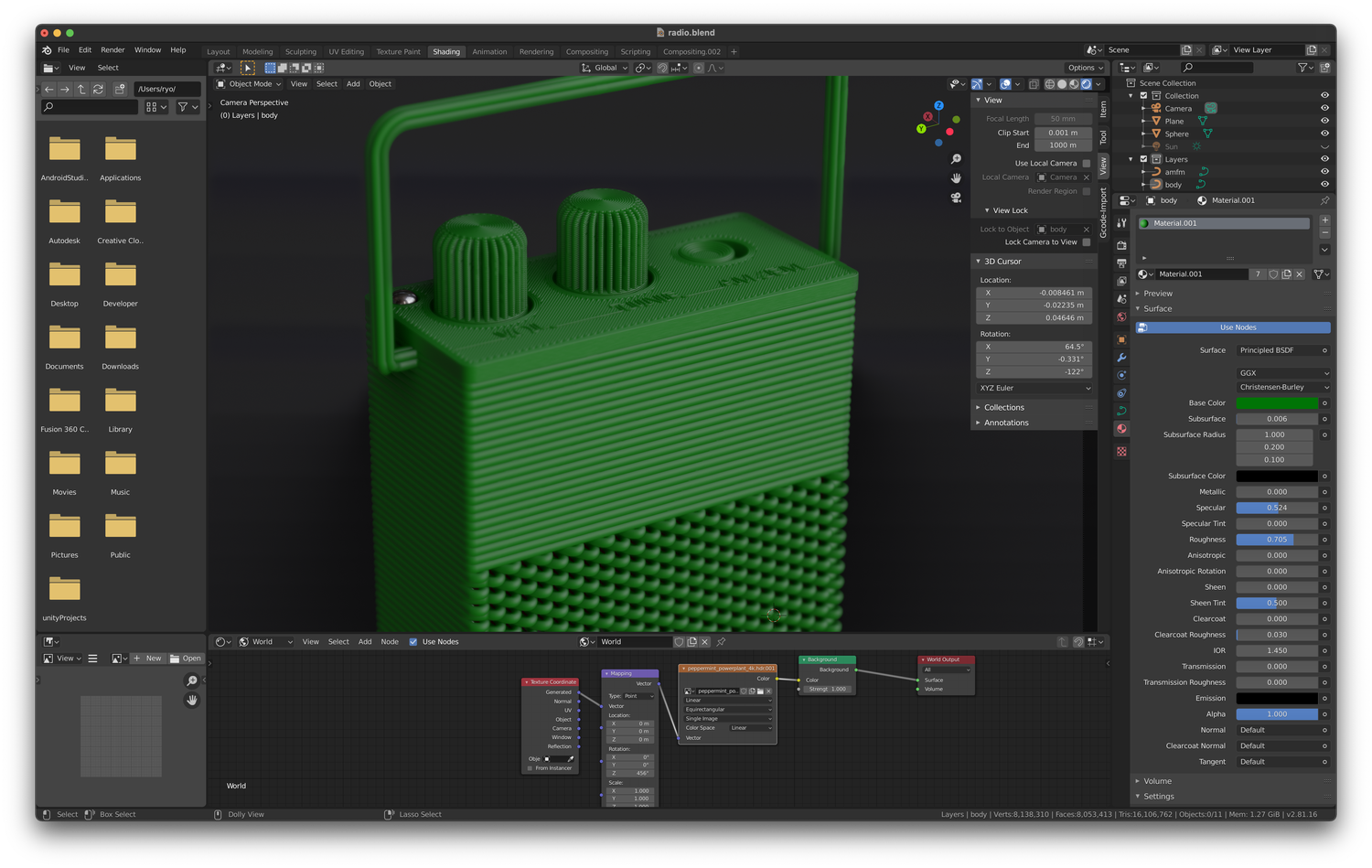Enable Lock Camera to View checkbox
Image resolution: width=1372 pixels, height=868 pixels.
coord(1087,242)
